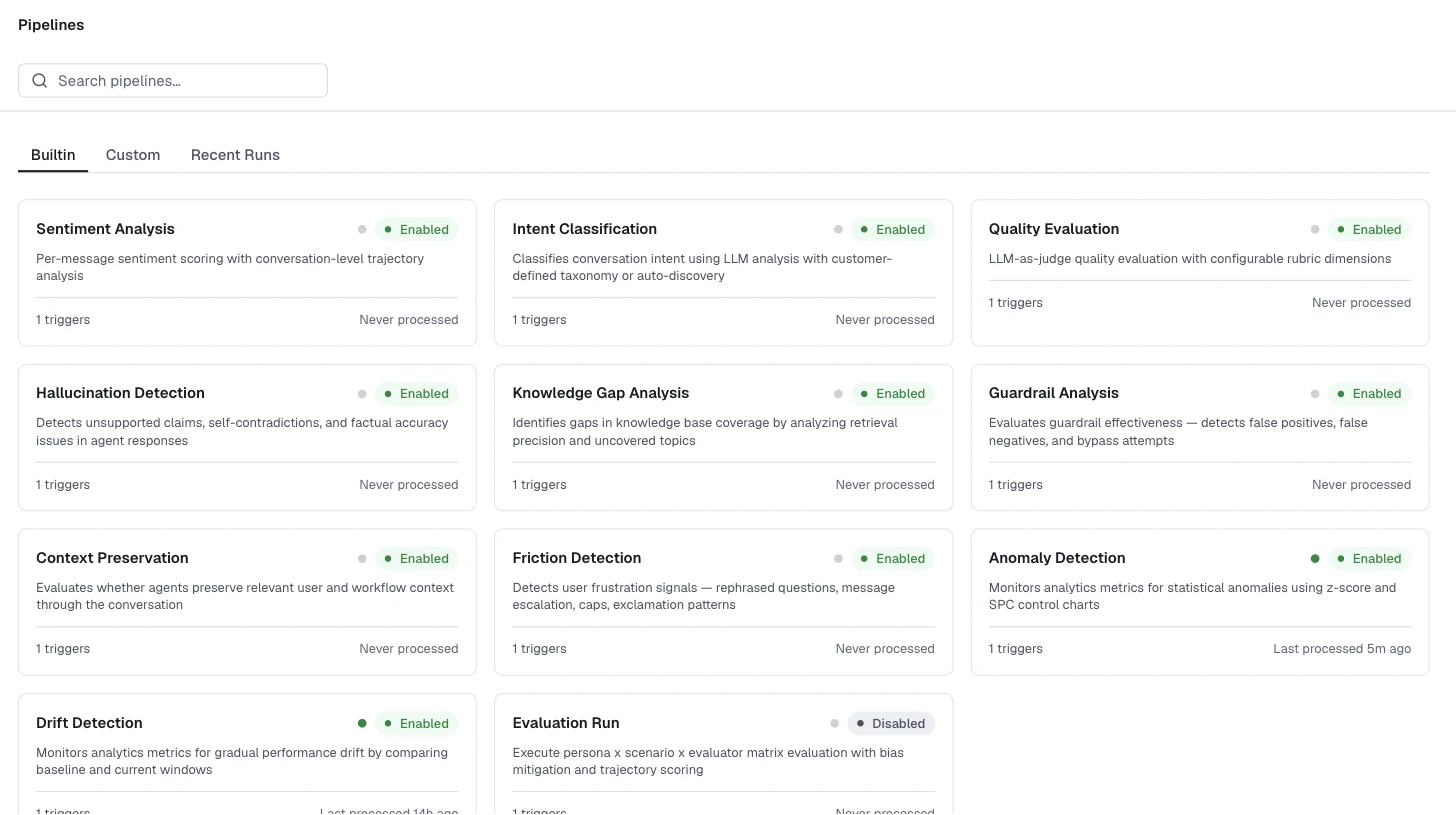Screen dimensions: 1456x815
Task: Toggle Enabled badge on Sentiment Analysis
Action: coord(417,229)
